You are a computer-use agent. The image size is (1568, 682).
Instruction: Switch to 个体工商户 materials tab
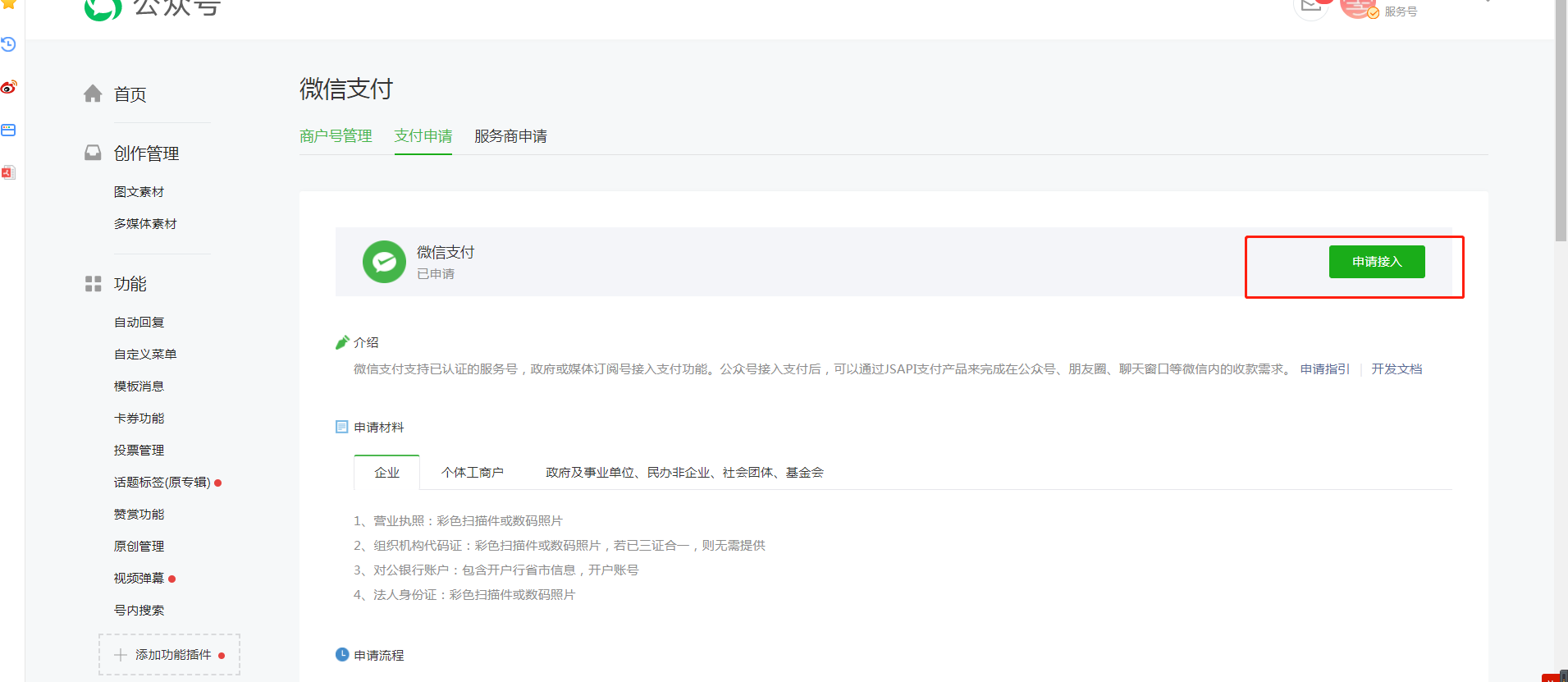[473, 472]
